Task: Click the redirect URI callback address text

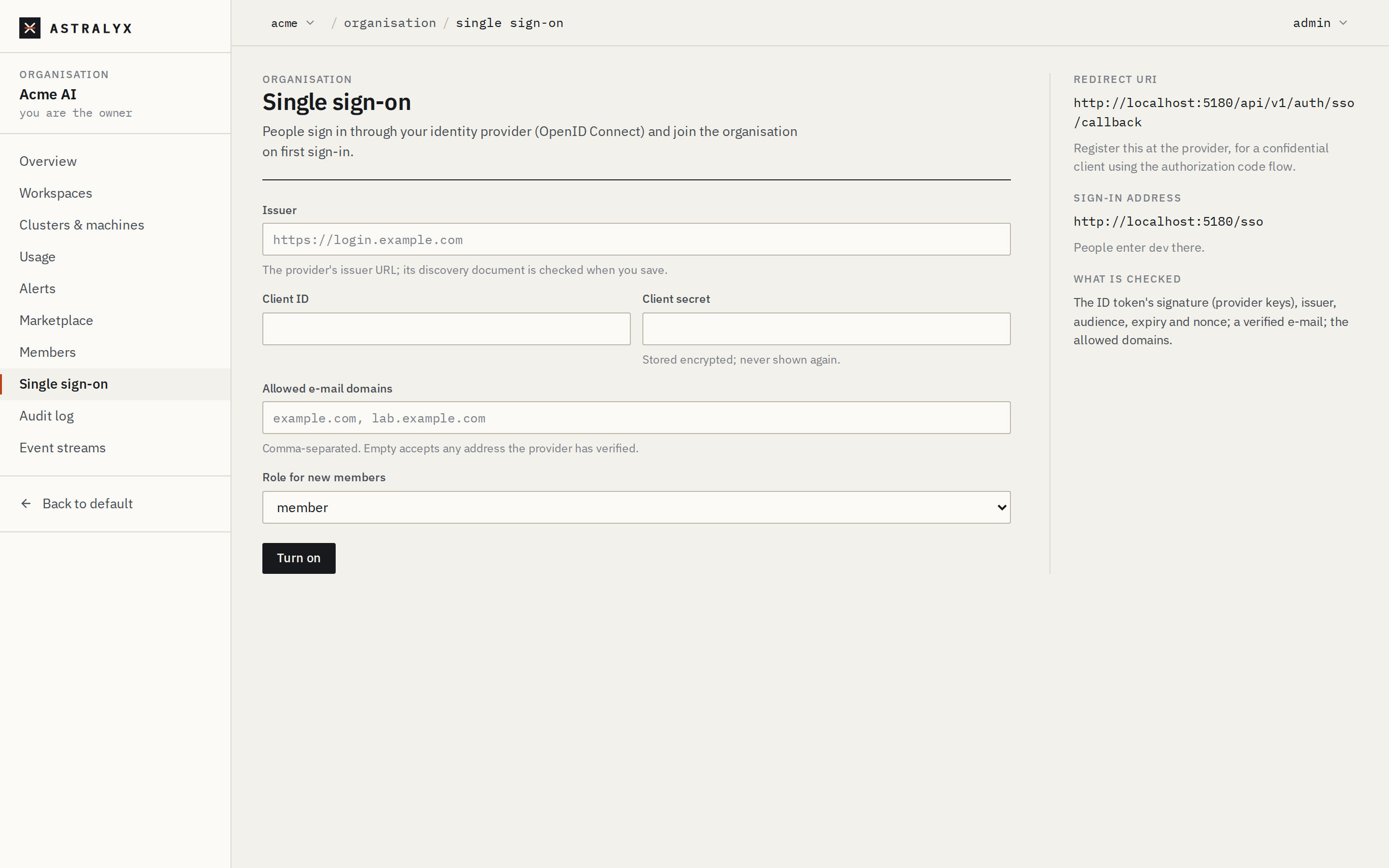Action: point(1214,112)
